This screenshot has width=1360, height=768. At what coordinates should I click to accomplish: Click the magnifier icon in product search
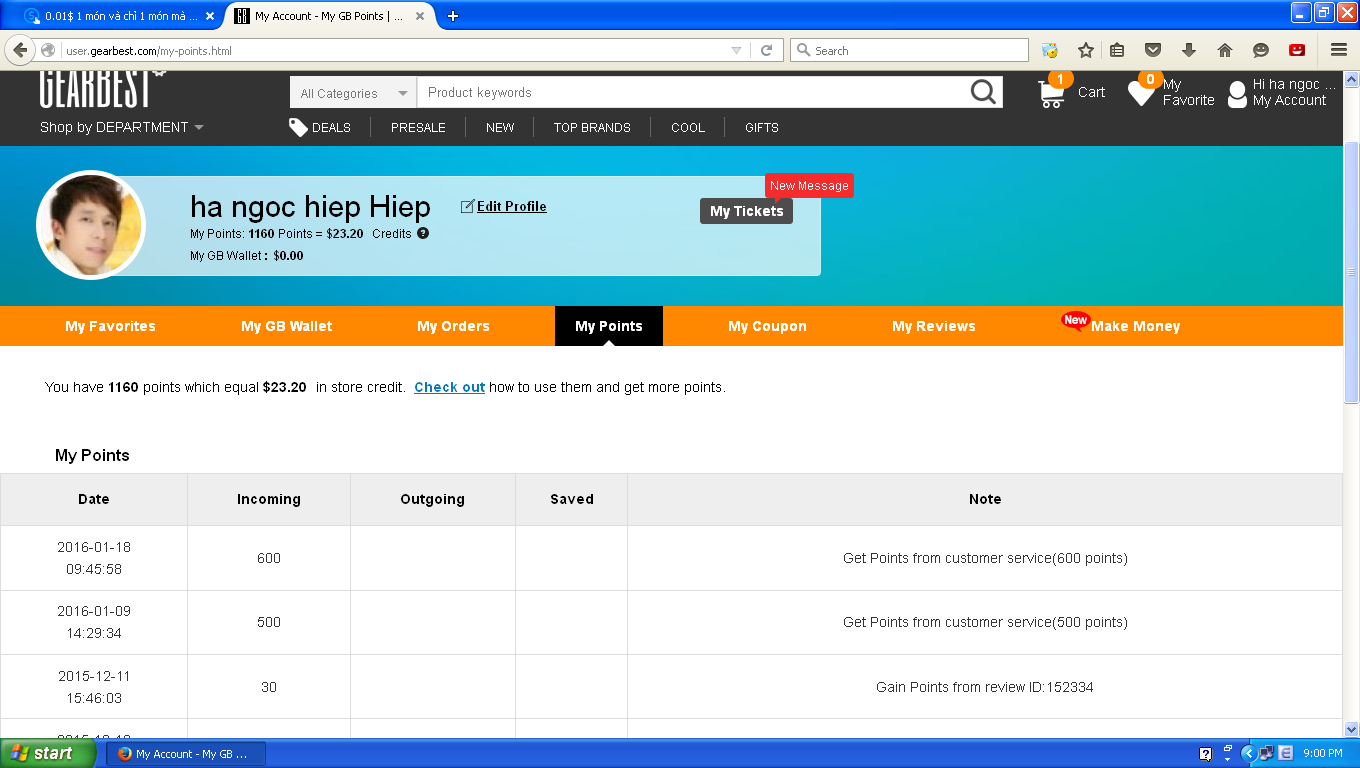(x=984, y=92)
